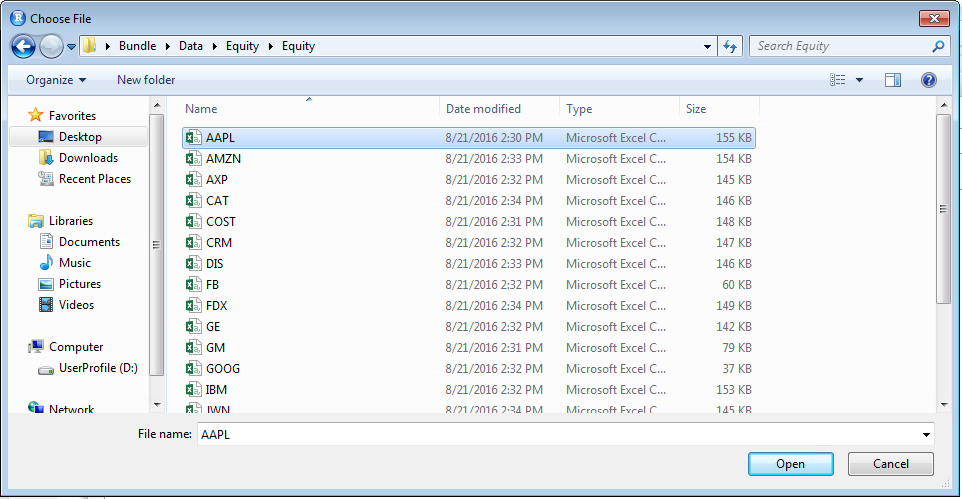The width and height of the screenshot is (962, 499).
Task: Click the GM Excel file icon
Action: point(193,347)
